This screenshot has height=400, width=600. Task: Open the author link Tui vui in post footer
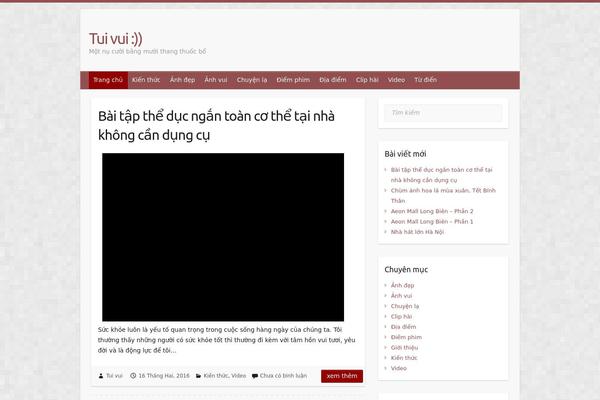(x=114, y=376)
